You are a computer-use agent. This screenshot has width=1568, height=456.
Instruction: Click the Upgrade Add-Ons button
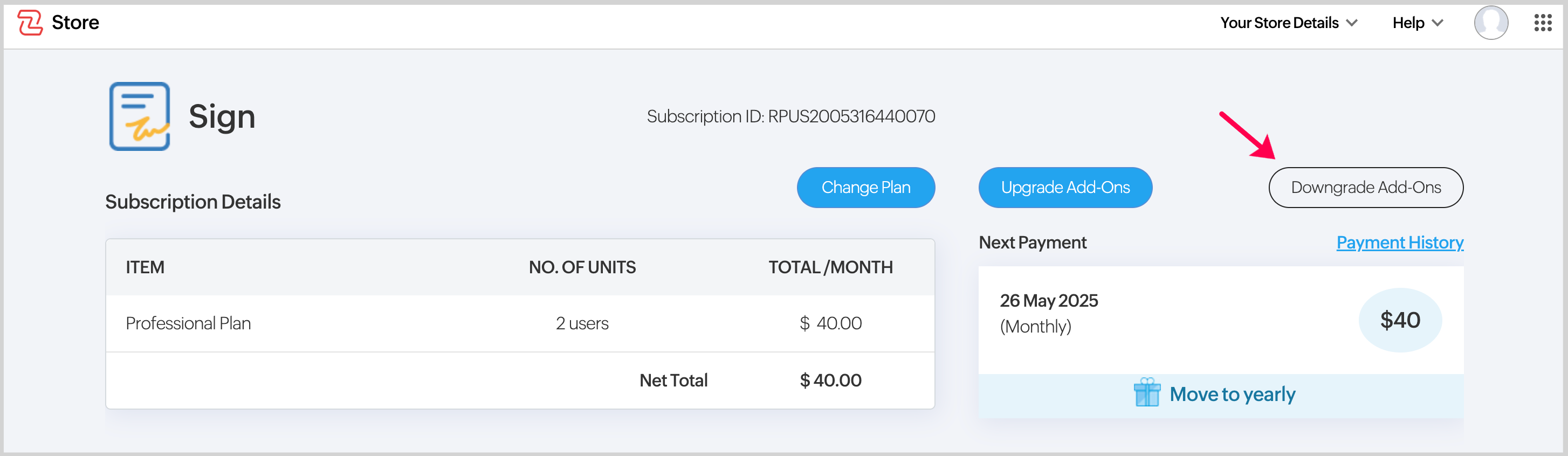1064,188
